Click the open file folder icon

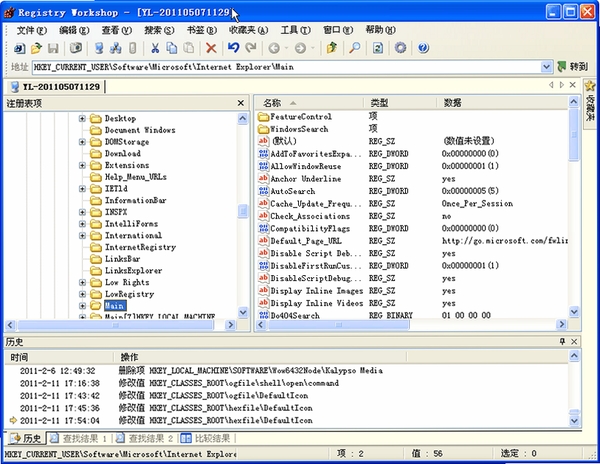pyautogui.click(x=36, y=48)
